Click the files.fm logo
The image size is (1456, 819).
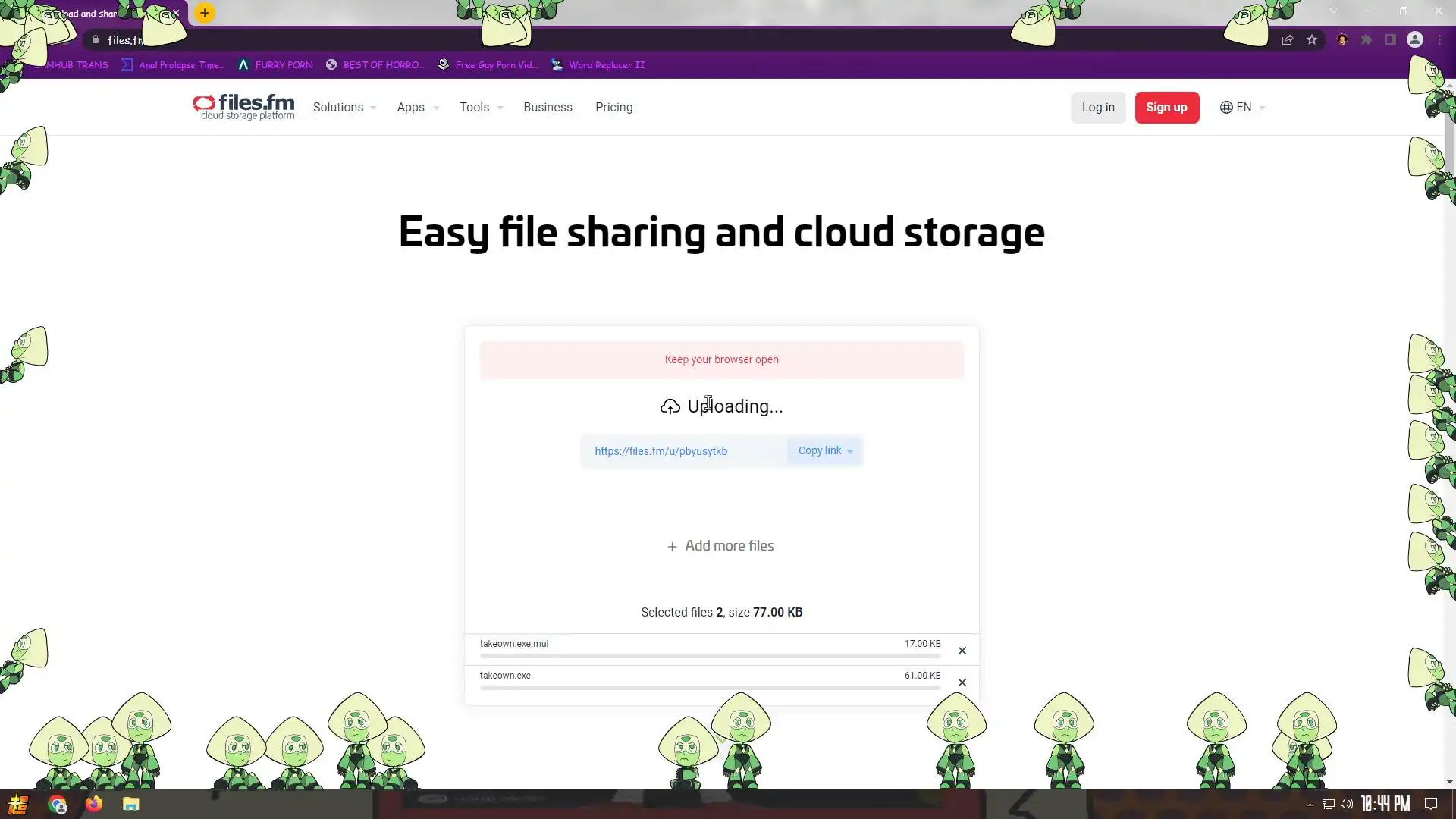[243, 107]
